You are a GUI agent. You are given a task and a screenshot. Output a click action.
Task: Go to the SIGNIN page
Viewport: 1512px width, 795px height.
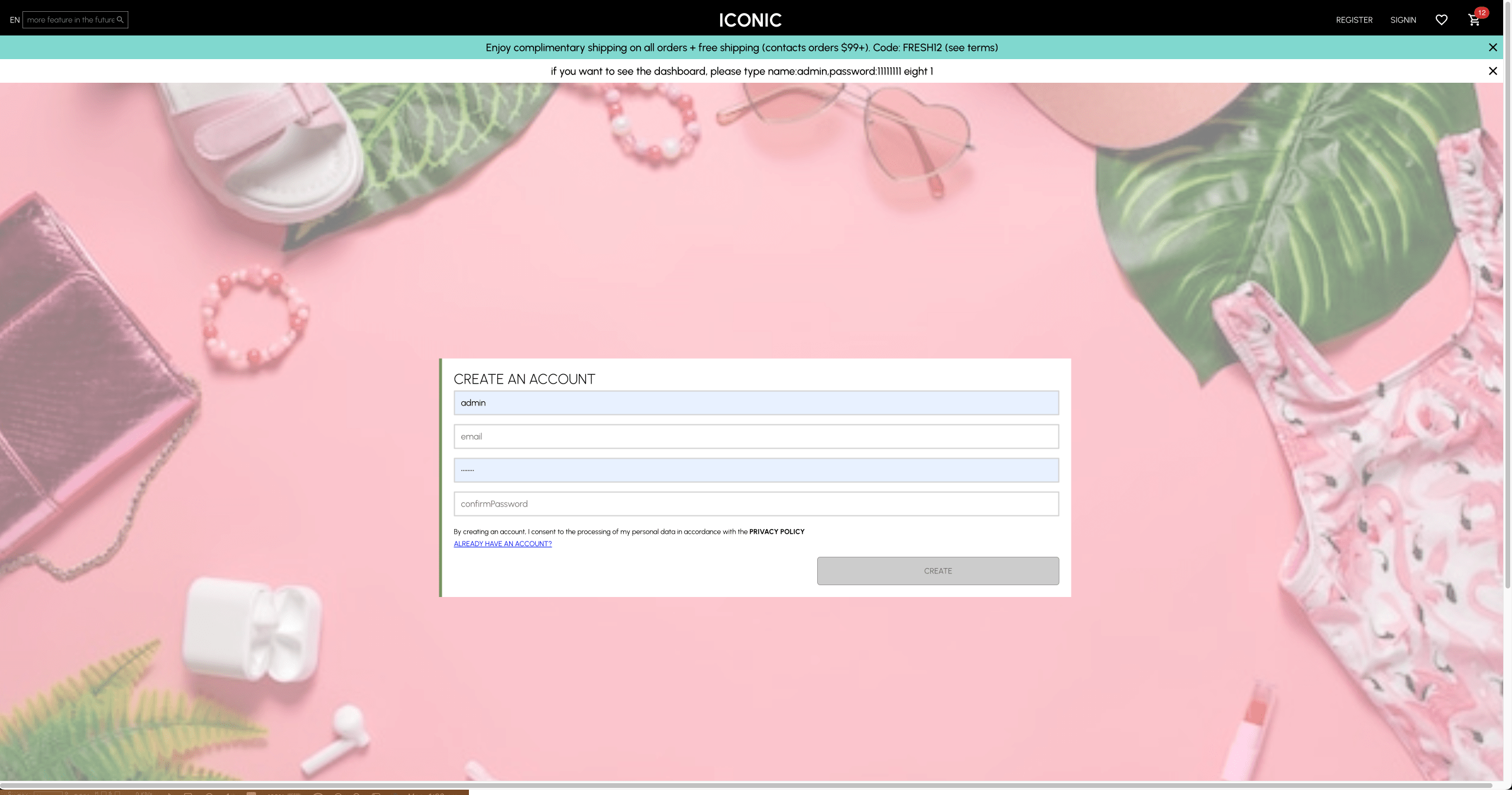tap(1403, 20)
